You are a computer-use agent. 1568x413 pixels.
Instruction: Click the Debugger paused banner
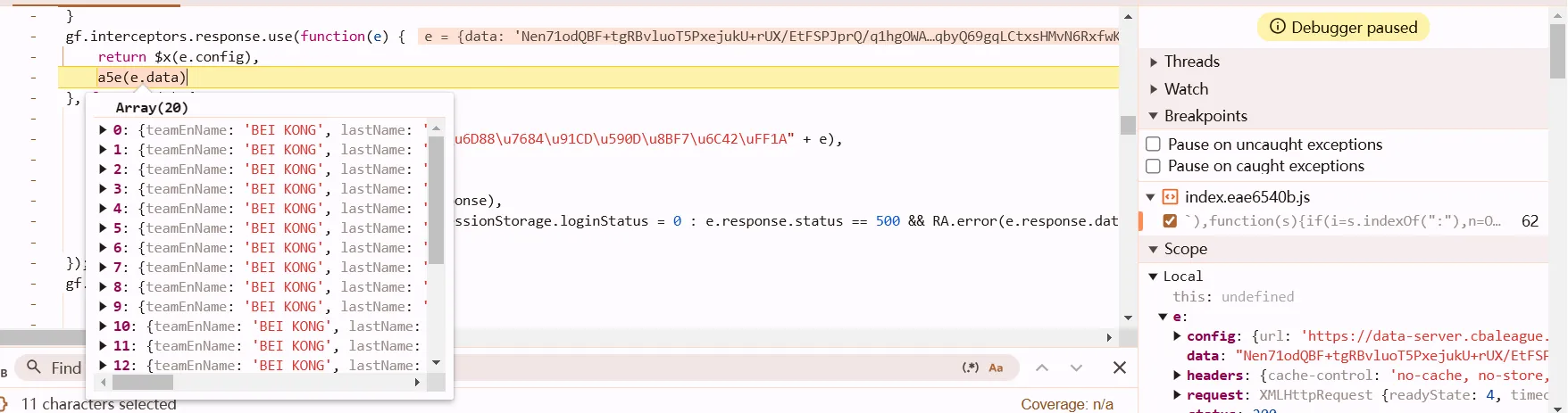point(1343,27)
